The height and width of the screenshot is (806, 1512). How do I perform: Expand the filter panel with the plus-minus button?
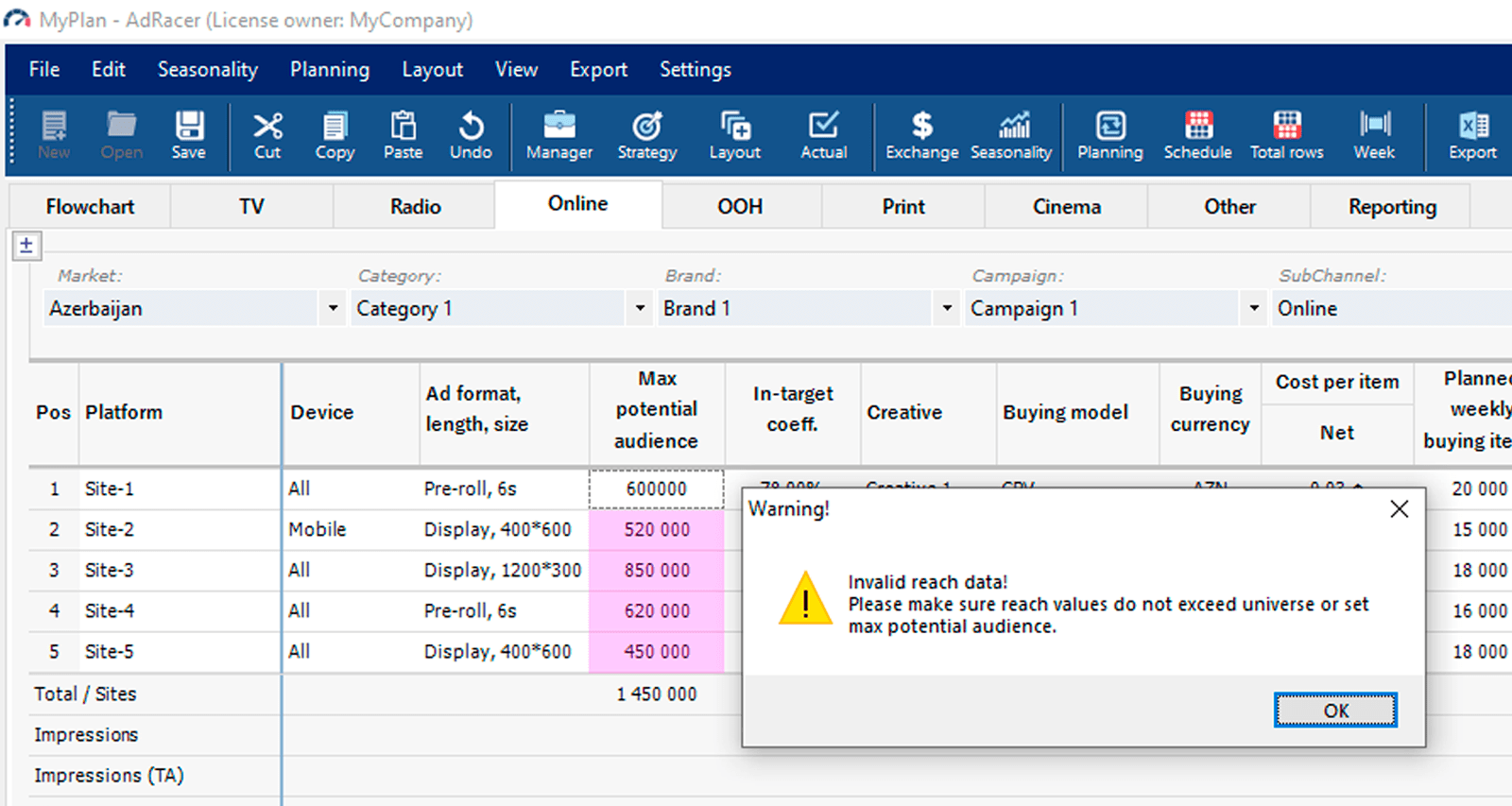pos(26,246)
